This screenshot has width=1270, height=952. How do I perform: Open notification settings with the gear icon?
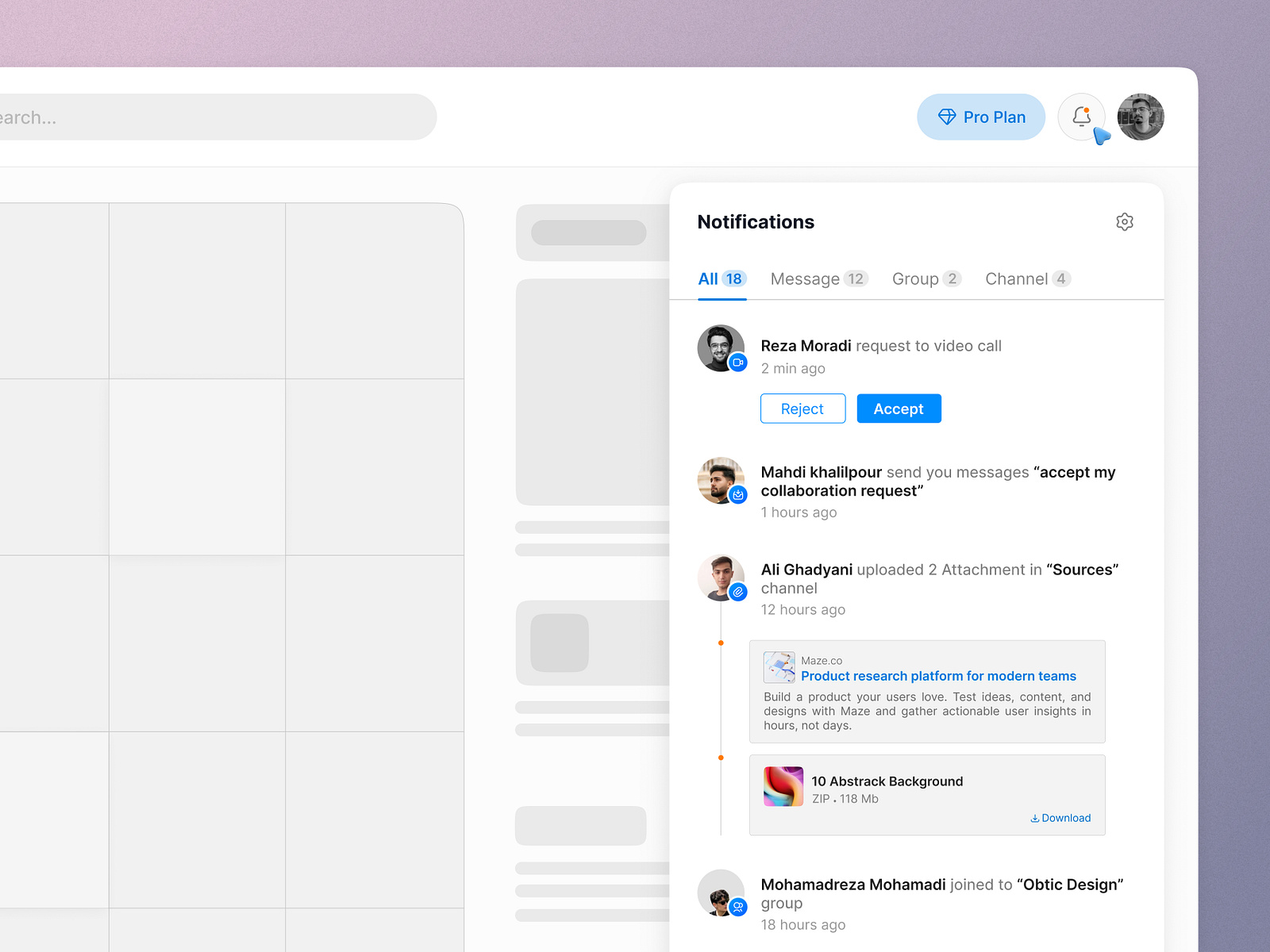coord(1125,221)
